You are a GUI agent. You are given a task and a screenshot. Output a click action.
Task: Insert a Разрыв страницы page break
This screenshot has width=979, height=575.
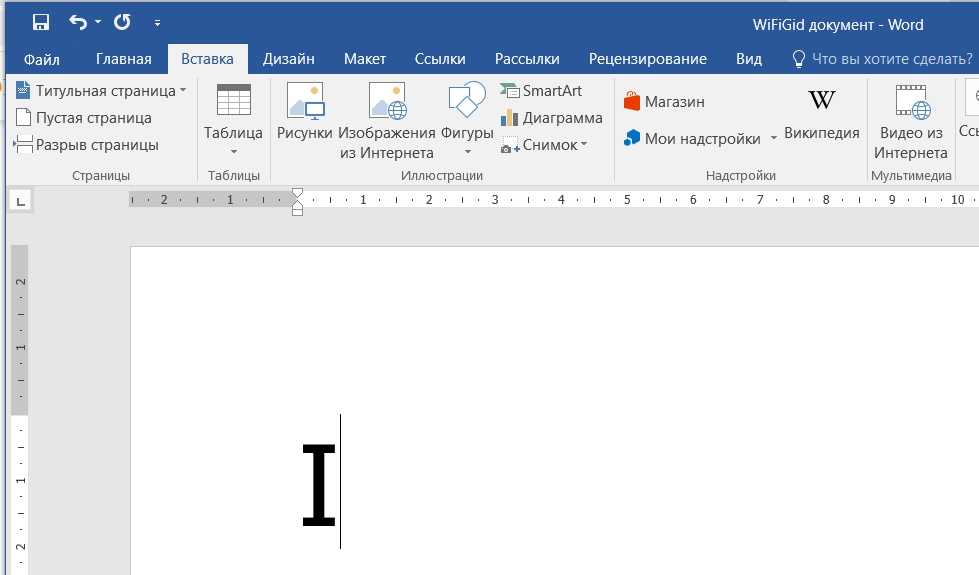click(x=87, y=145)
